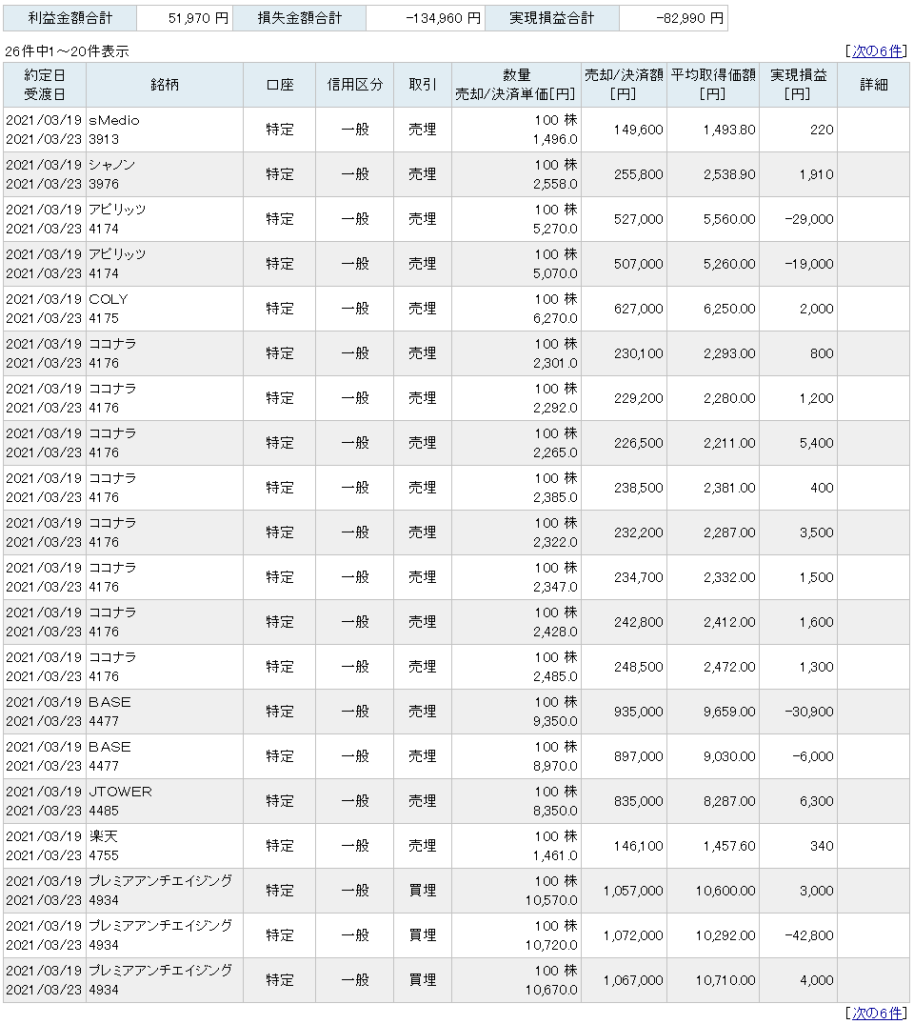Select the 平均取得価額 column header
914x1024 pixels.
pos(713,85)
